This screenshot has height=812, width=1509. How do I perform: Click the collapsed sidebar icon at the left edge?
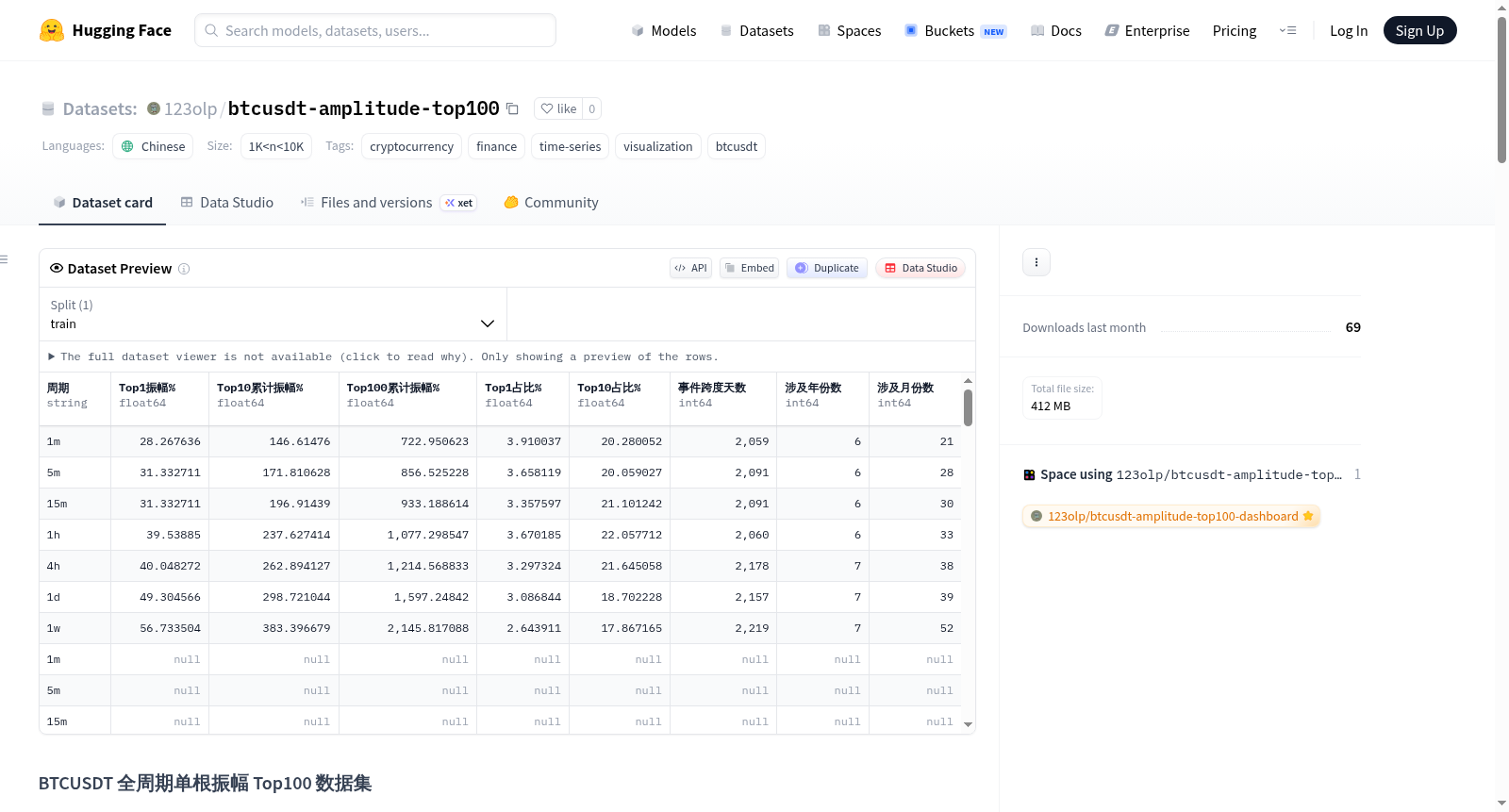tap(4, 259)
